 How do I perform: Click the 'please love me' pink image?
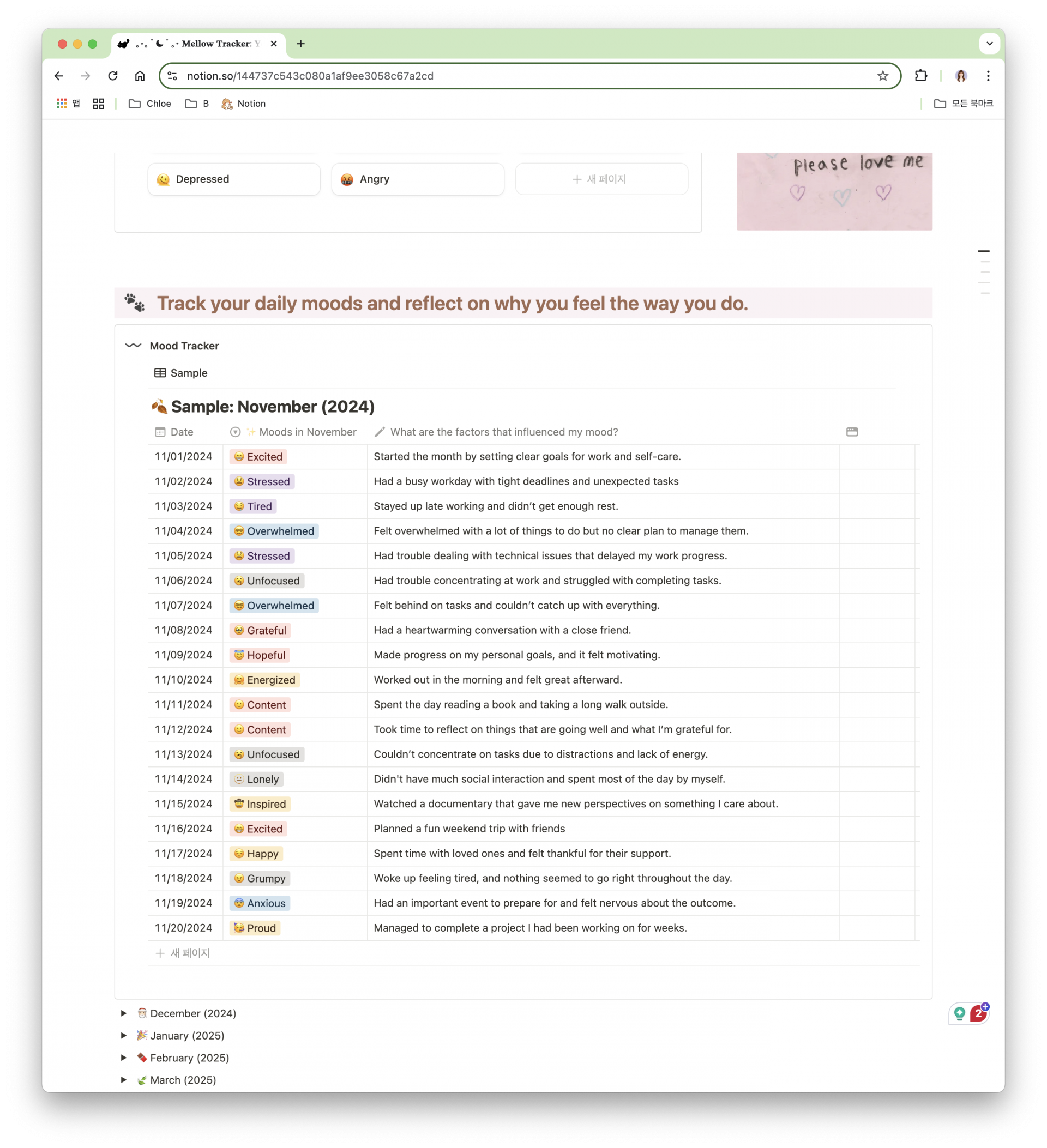click(834, 191)
